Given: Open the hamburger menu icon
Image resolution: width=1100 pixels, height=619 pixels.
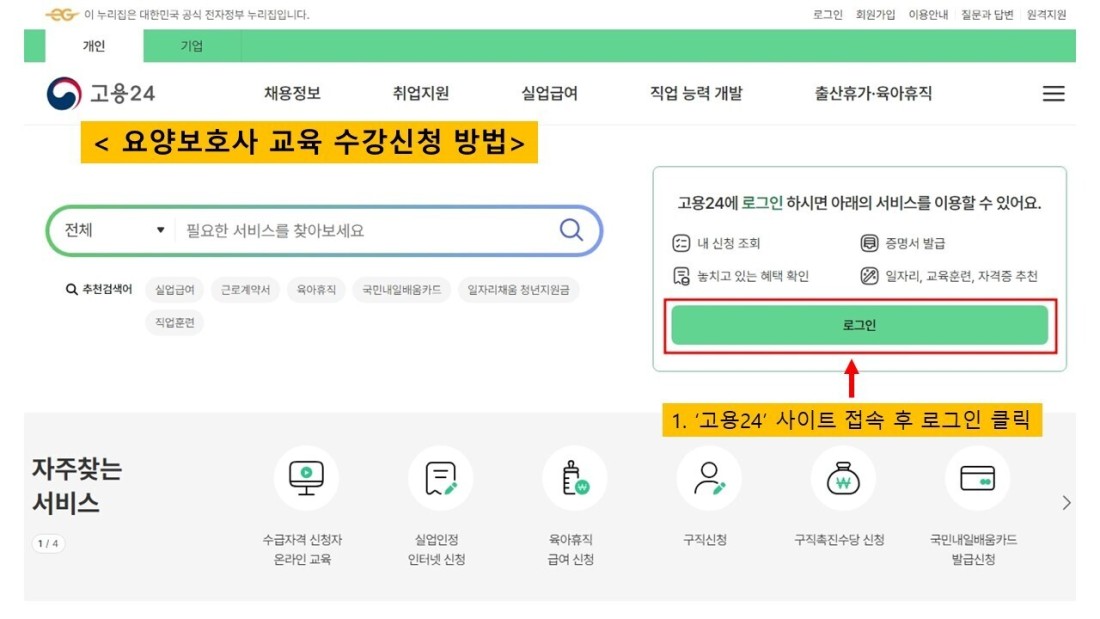Looking at the screenshot, I should (1053, 93).
